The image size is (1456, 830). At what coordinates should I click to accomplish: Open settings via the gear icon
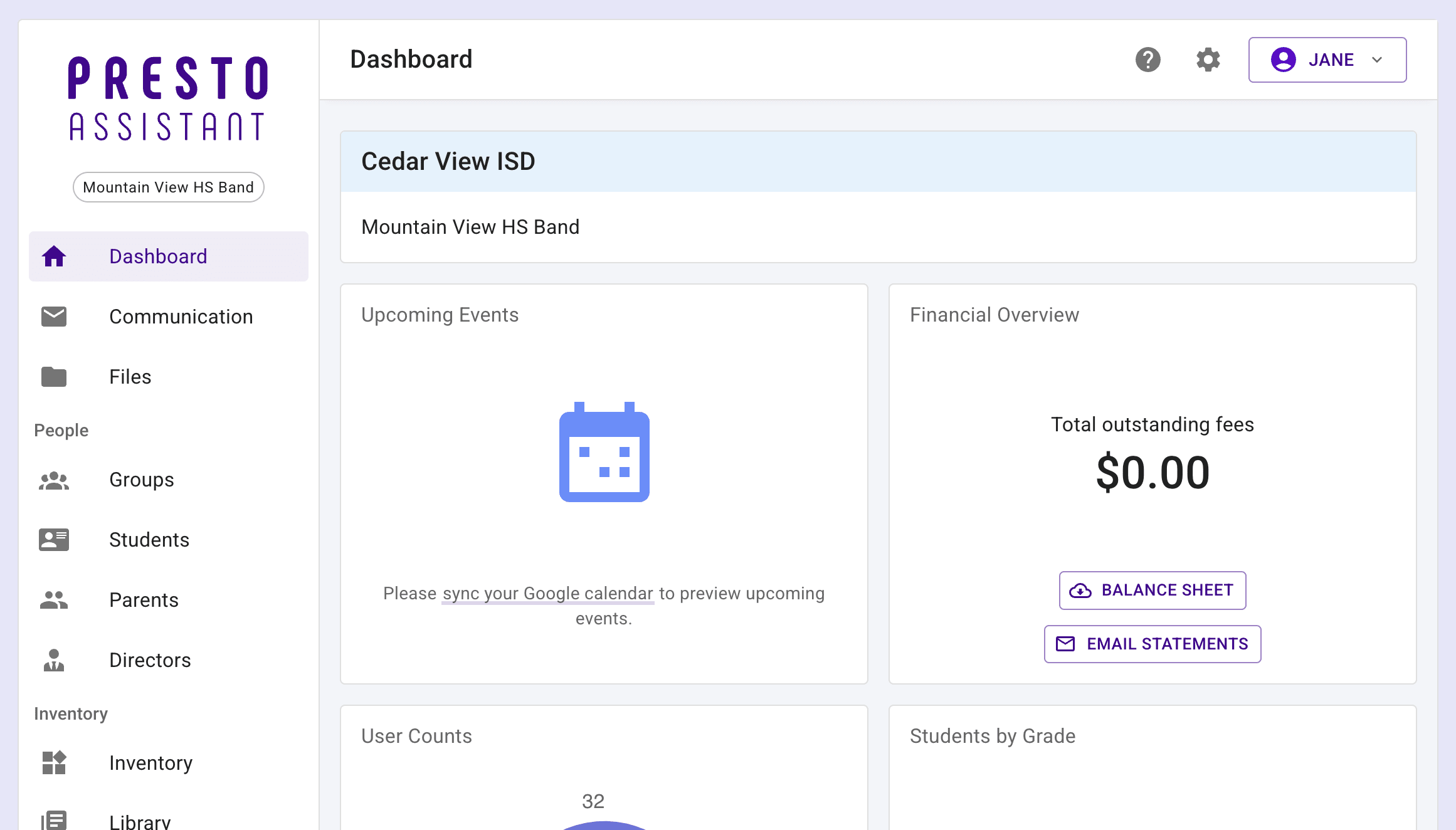click(1208, 60)
